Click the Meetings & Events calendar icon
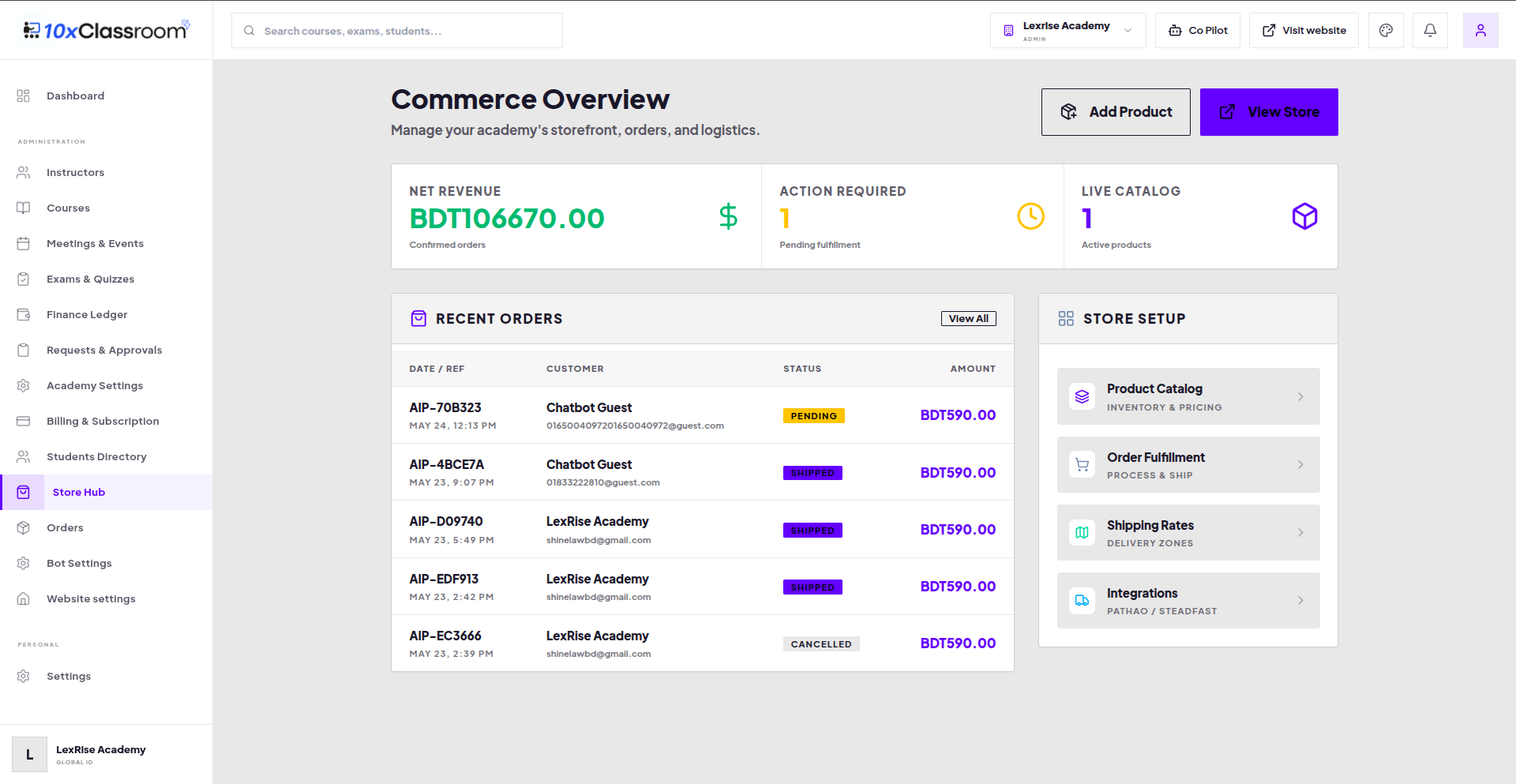Image resolution: width=1516 pixels, height=784 pixels. click(x=24, y=243)
